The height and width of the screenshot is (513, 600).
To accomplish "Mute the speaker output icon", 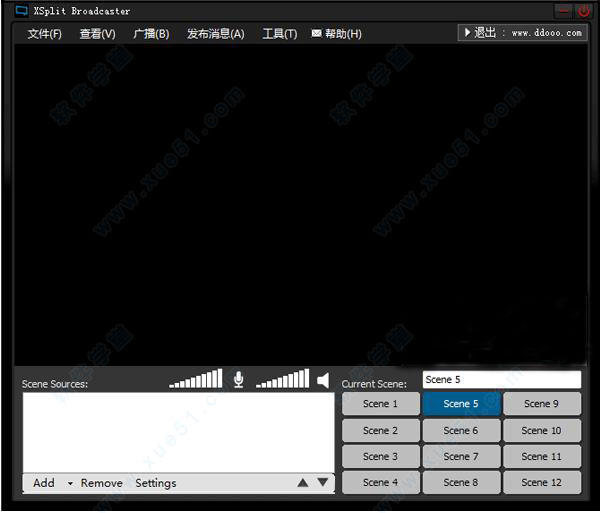I will (323, 381).
